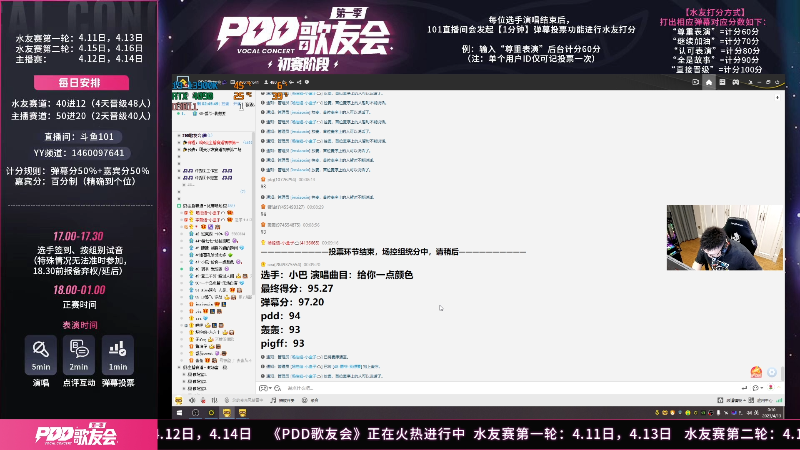The width and height of the screenshot is (800, 450).
Task: Click the second icon right of emoji picker
Action: pyautogui.click(x=278, y=388)
